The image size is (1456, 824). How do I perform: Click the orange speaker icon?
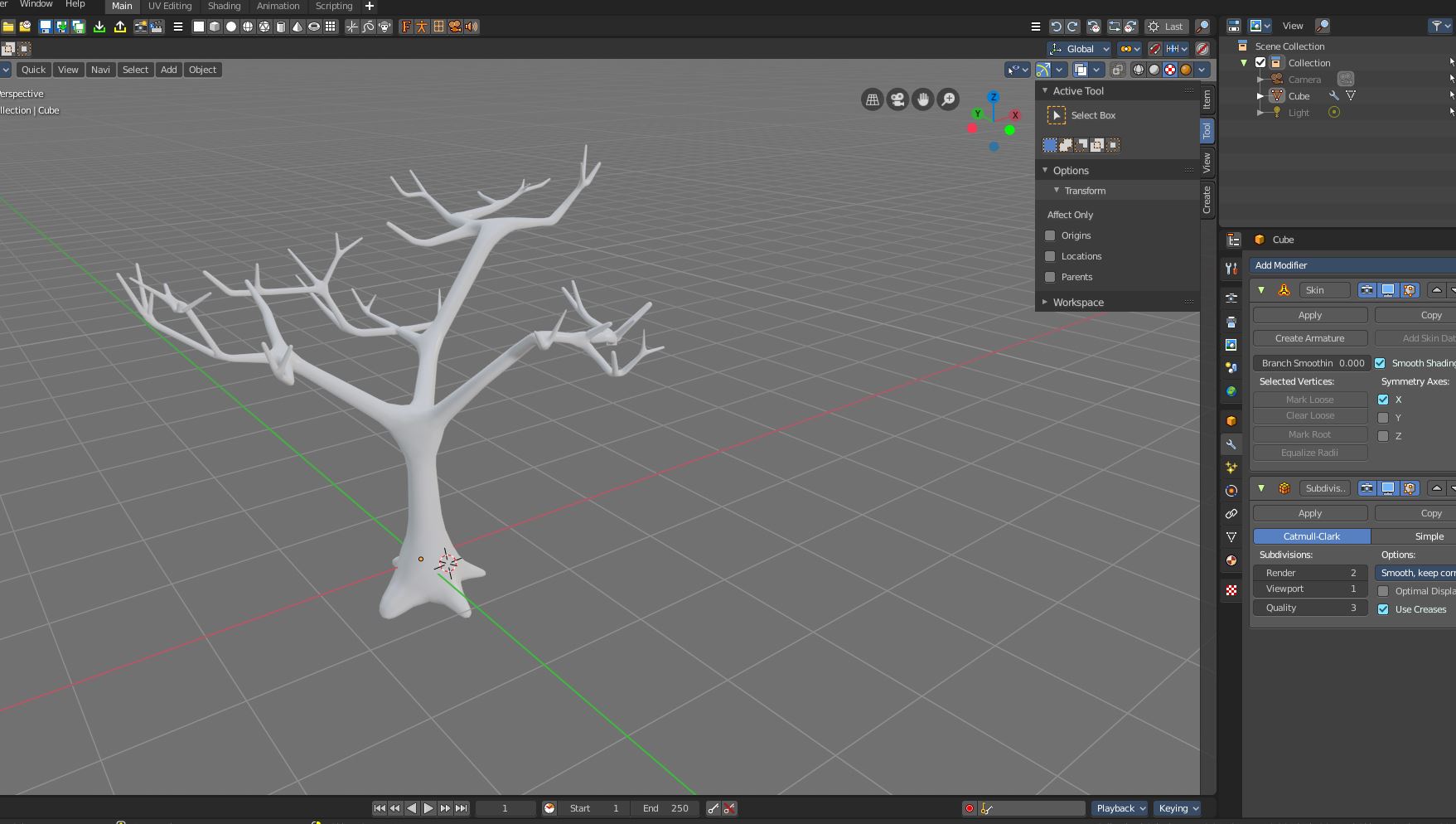472,27
